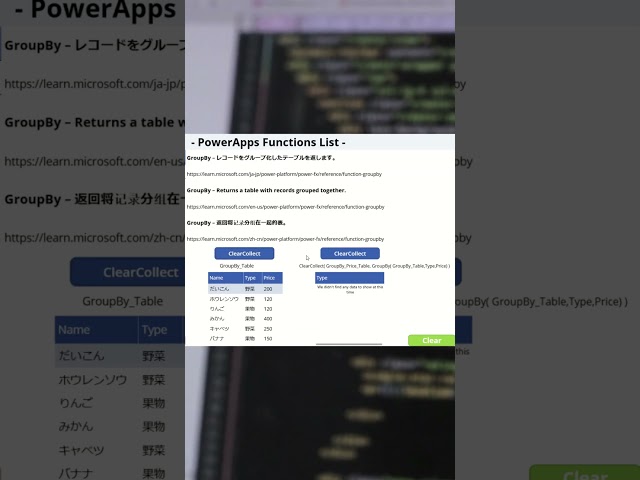Click the "We didn't find any data" message

pos(350,289)
